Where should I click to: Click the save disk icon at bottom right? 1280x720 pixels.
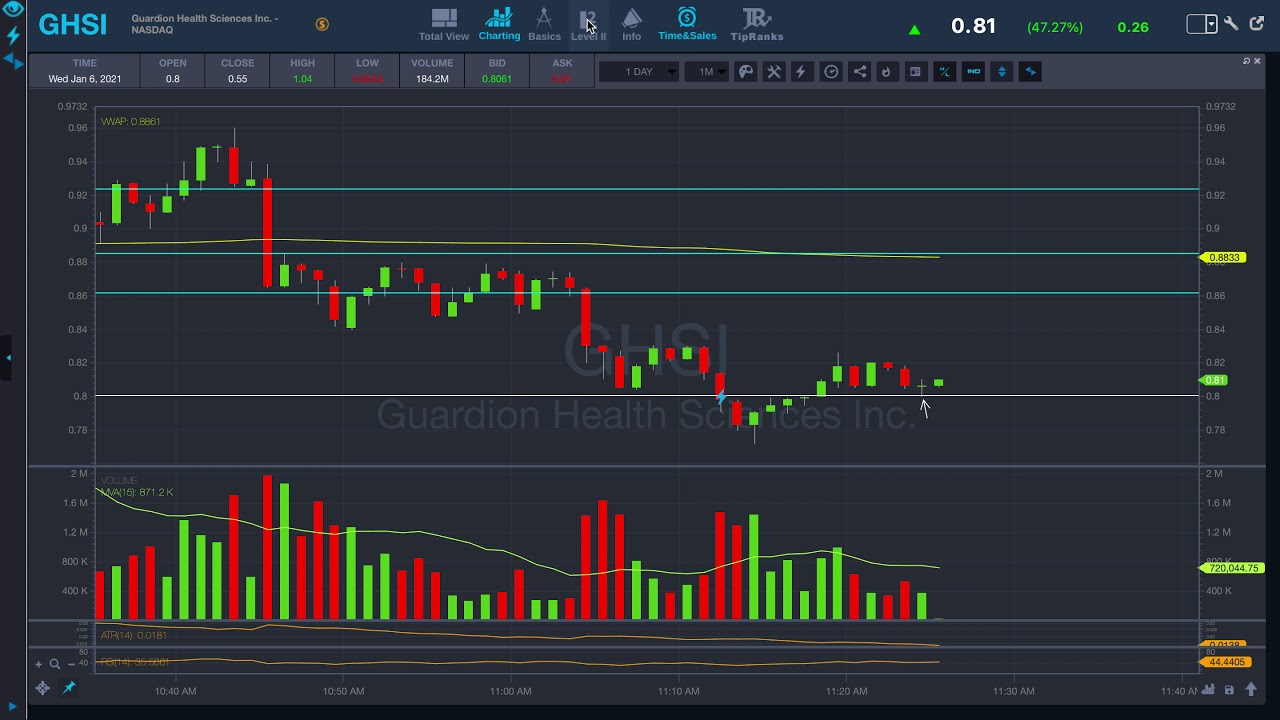pos(1229,689)
